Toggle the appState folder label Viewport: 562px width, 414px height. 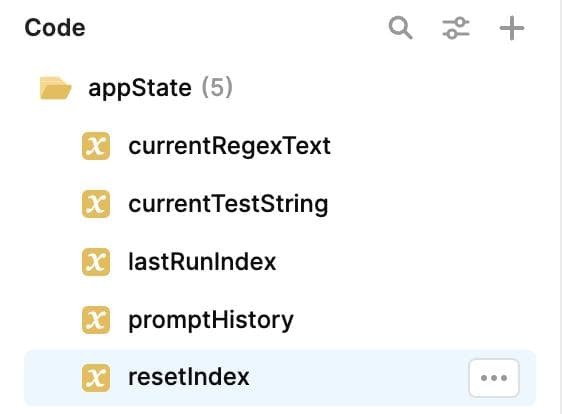(140, 88)
